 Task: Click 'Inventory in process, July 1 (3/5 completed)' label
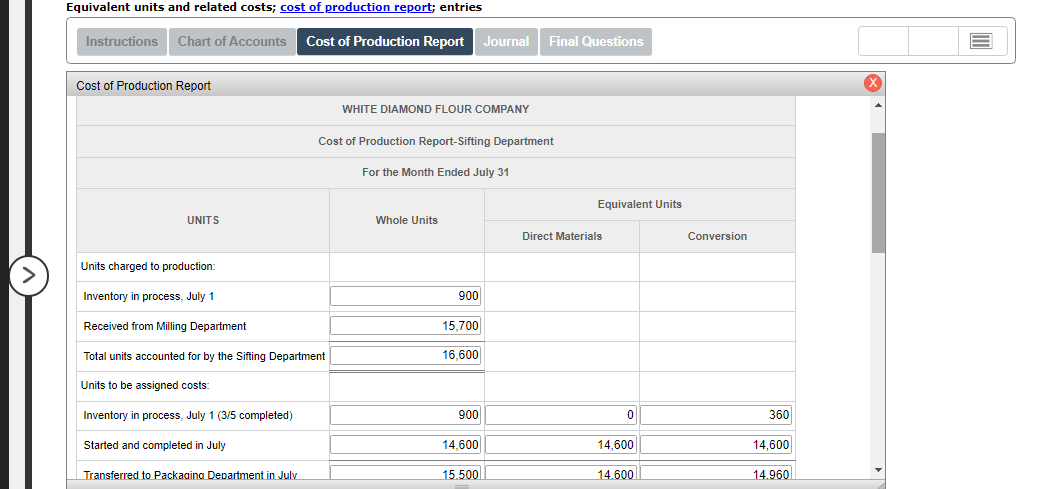188,415
